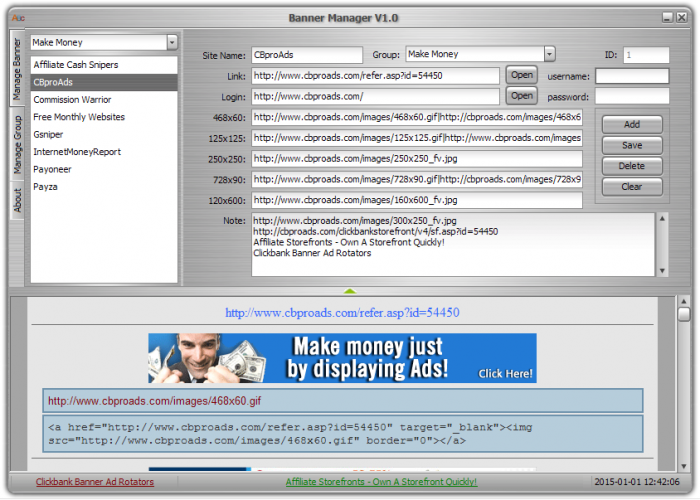Open the Login URL
The width and height of the screenshot is (700, 500).
click(x=521, y=96)
